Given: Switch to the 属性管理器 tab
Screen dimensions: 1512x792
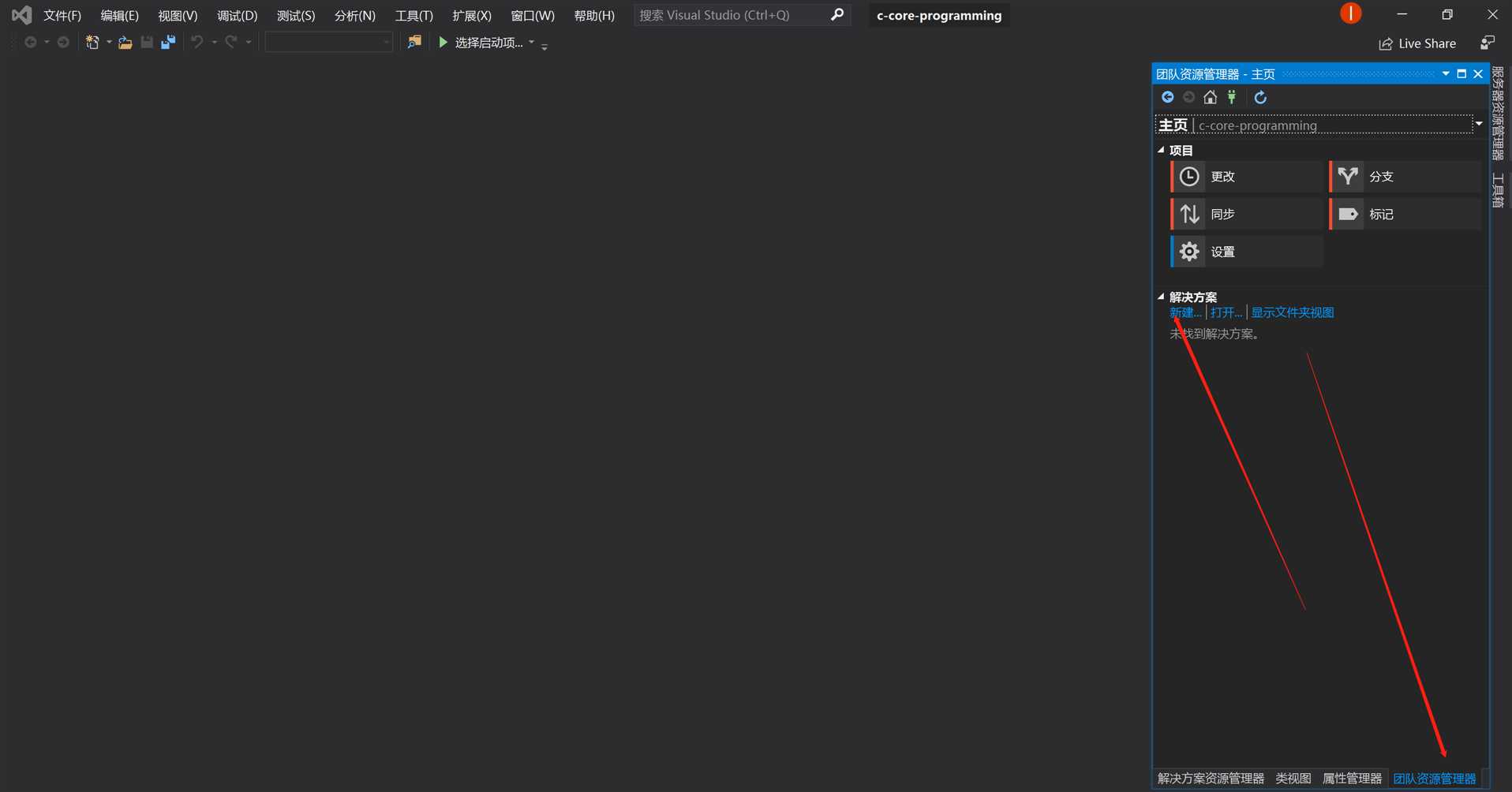Looking at the screenshot, I should pos(1352,779).
